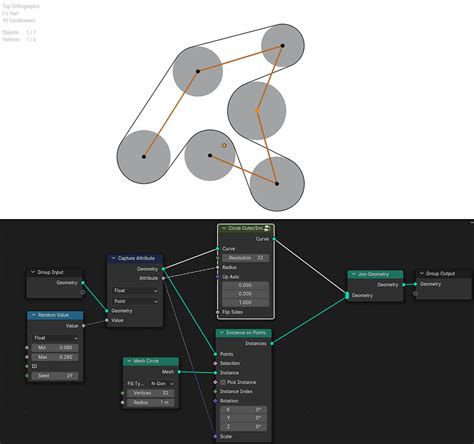The image size is (474, 444).
Task: Click the Geometry output socket of Group Input
Action: [x=83, y=283]
